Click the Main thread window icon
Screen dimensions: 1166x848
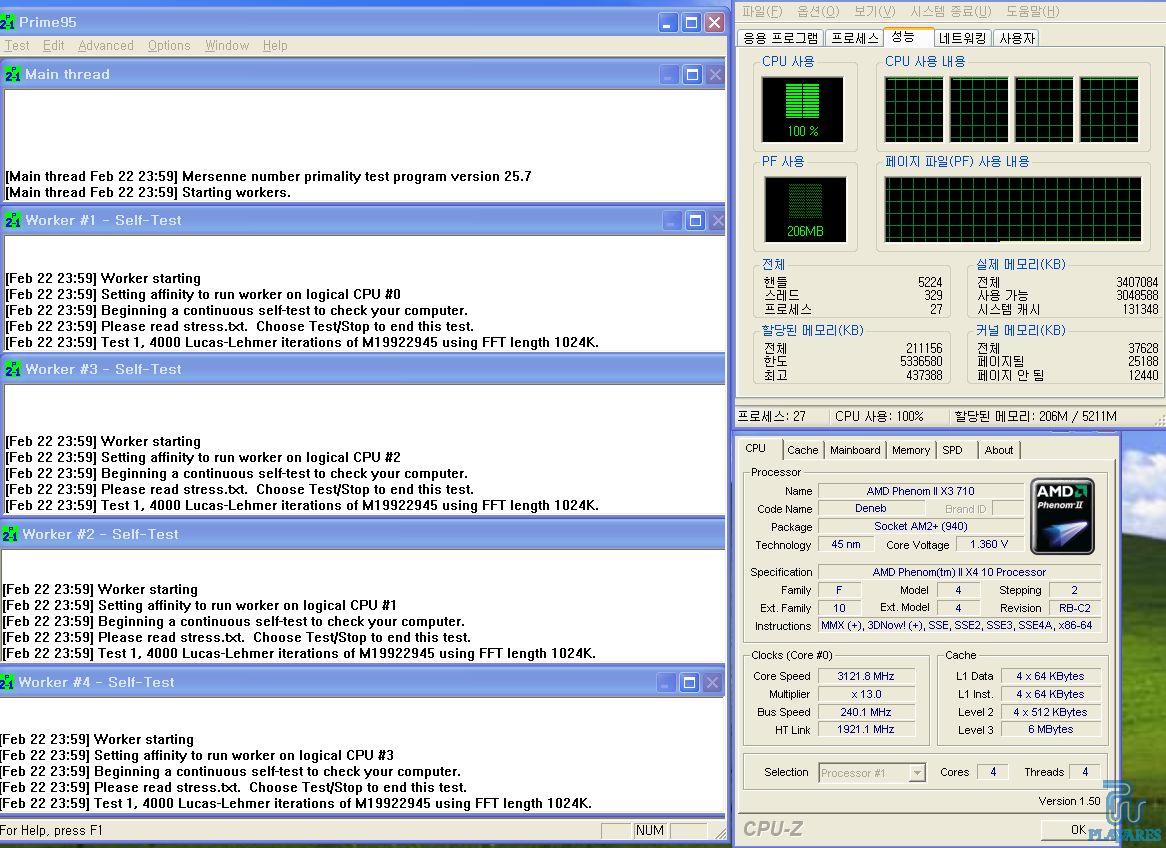tap(13, 74)
